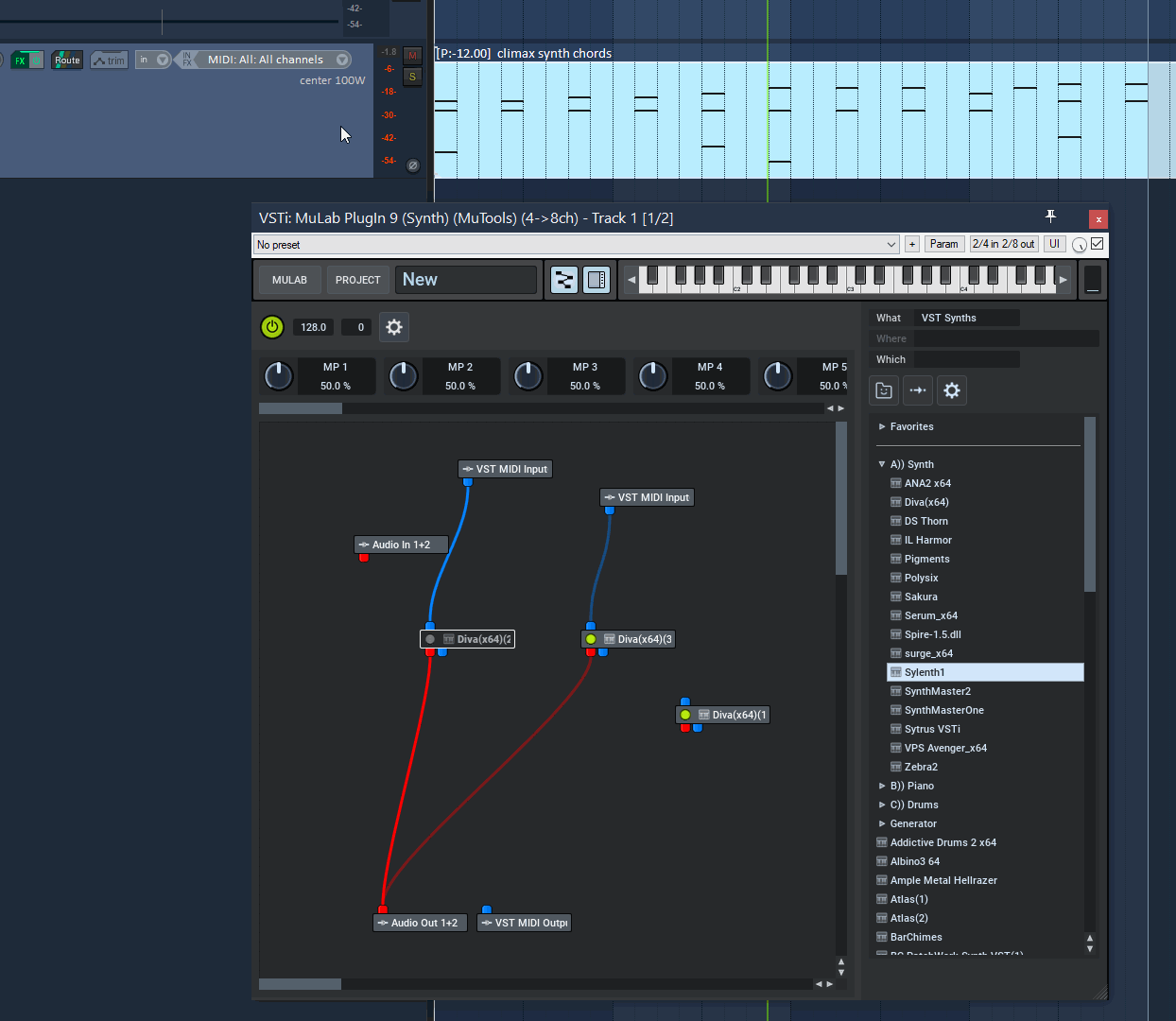This screenshot has height=1021, width=1176.
Task: Open the gear settings next to tempo
Action: [394, 327]
